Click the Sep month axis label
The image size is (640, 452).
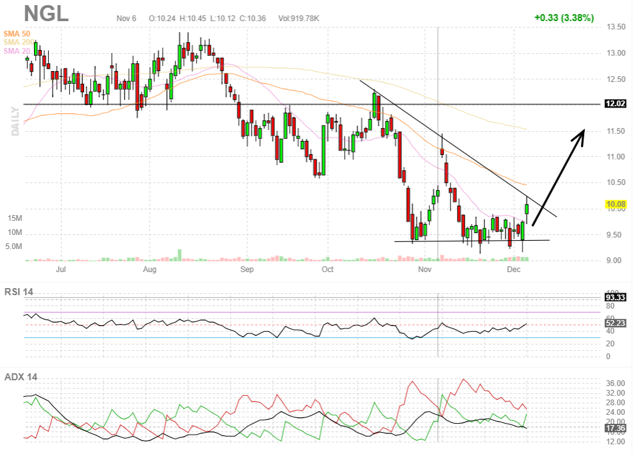point(247,269)
